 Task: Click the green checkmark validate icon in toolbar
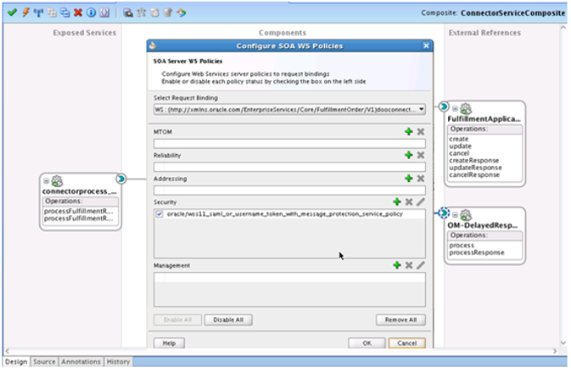tap(12, 13)
